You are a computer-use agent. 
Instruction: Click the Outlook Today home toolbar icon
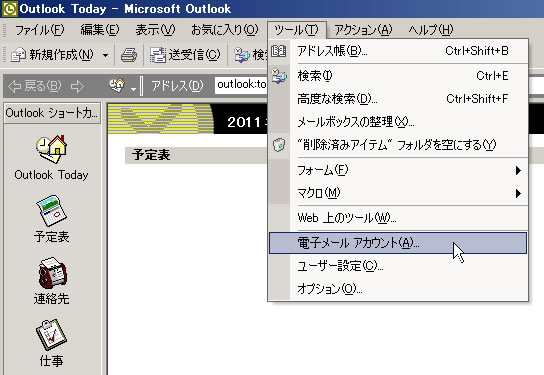point(117,85)
